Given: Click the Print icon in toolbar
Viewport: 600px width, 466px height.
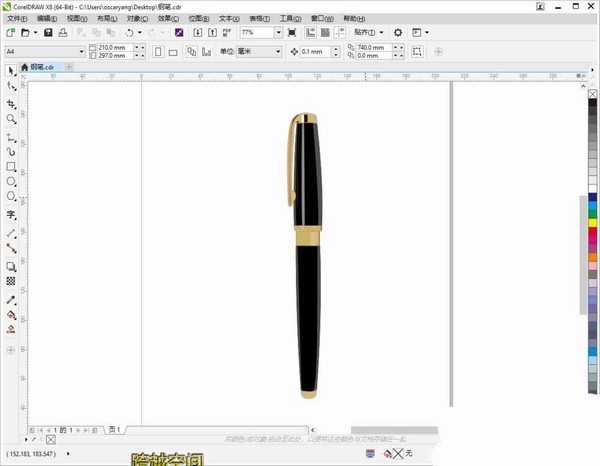Looking at the screenshot, I should pos(63,33).
